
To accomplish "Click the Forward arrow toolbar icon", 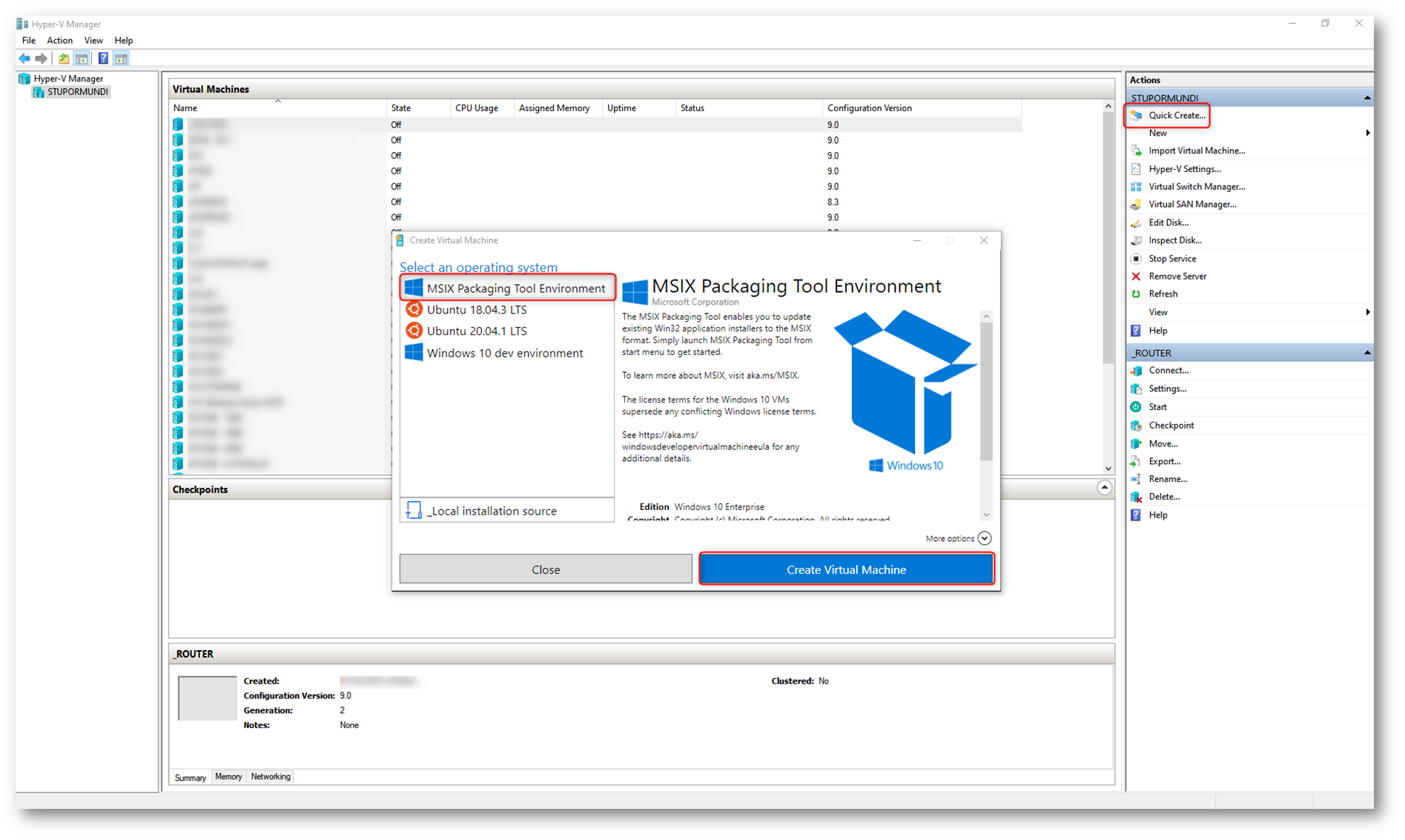I will point(42,59).
